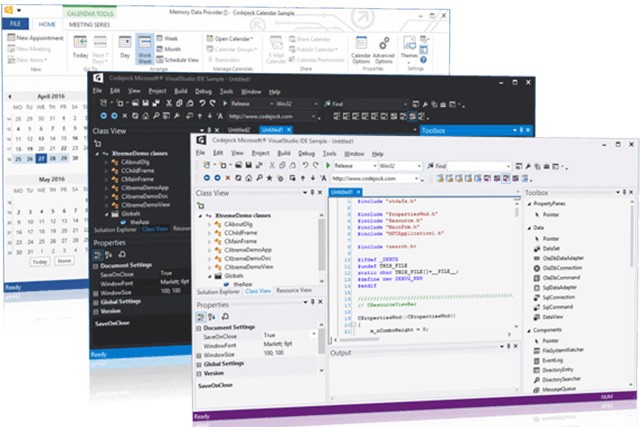Click the Favorites star icon in the light IDE
The width and height of the screenshot is (640, 427).
269,178
